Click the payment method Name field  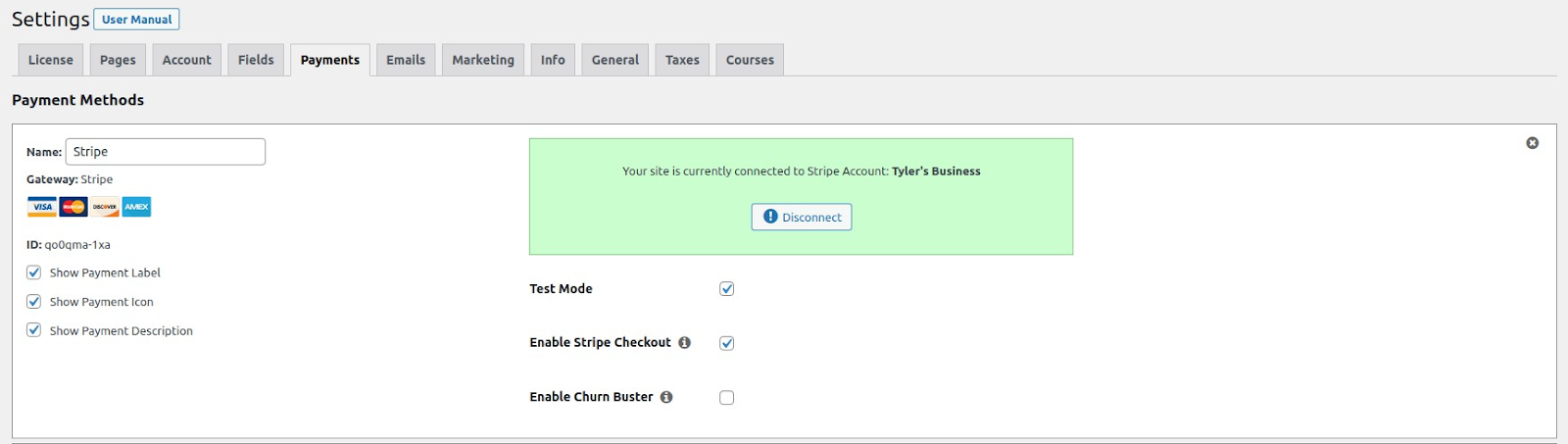tap(166, 152)
